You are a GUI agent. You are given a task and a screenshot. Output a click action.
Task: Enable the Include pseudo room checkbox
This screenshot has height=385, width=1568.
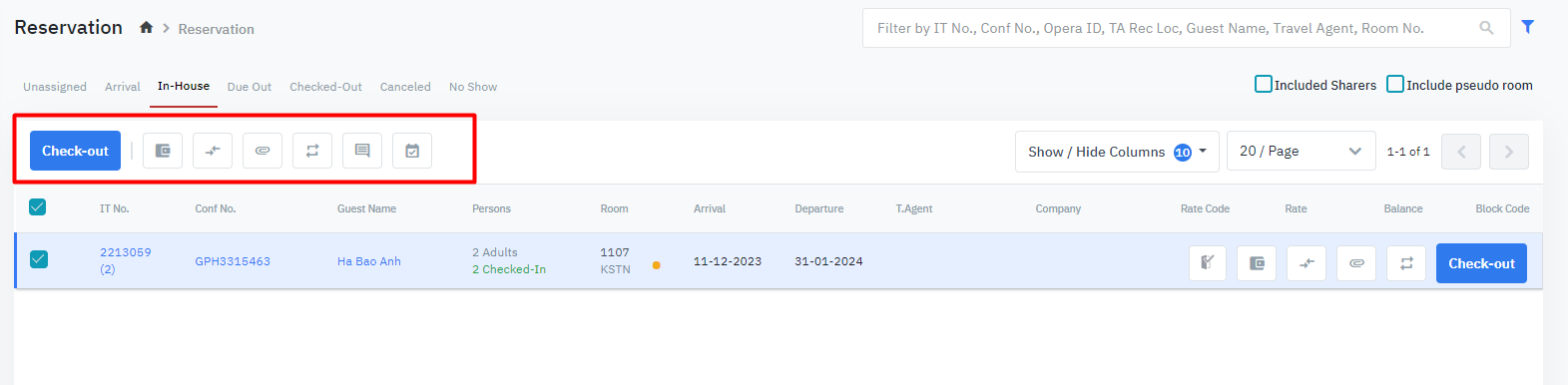pos(1395,84)
